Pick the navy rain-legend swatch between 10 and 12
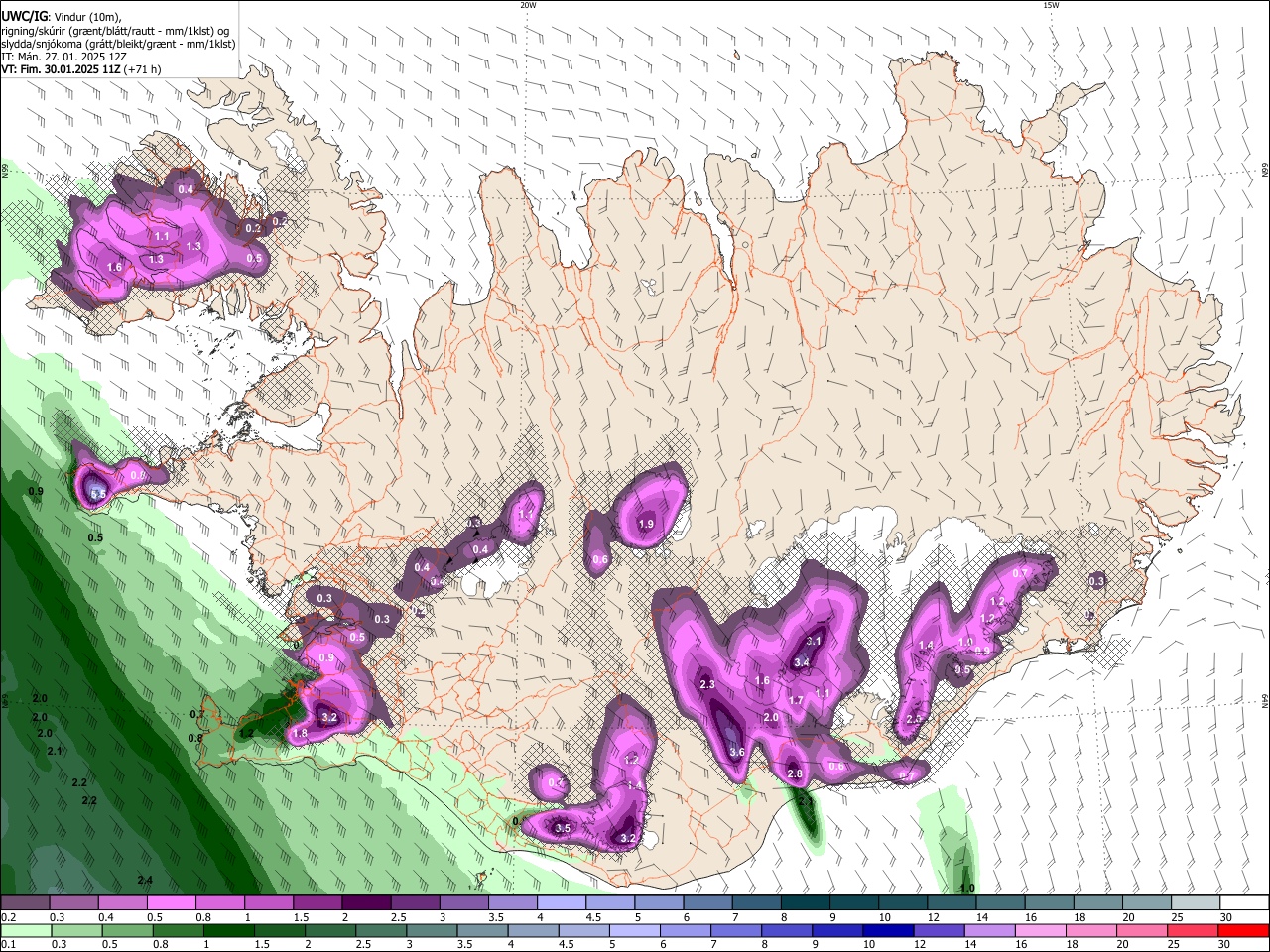The width and height of the screenshot is (1270, 952). [887, 931]
